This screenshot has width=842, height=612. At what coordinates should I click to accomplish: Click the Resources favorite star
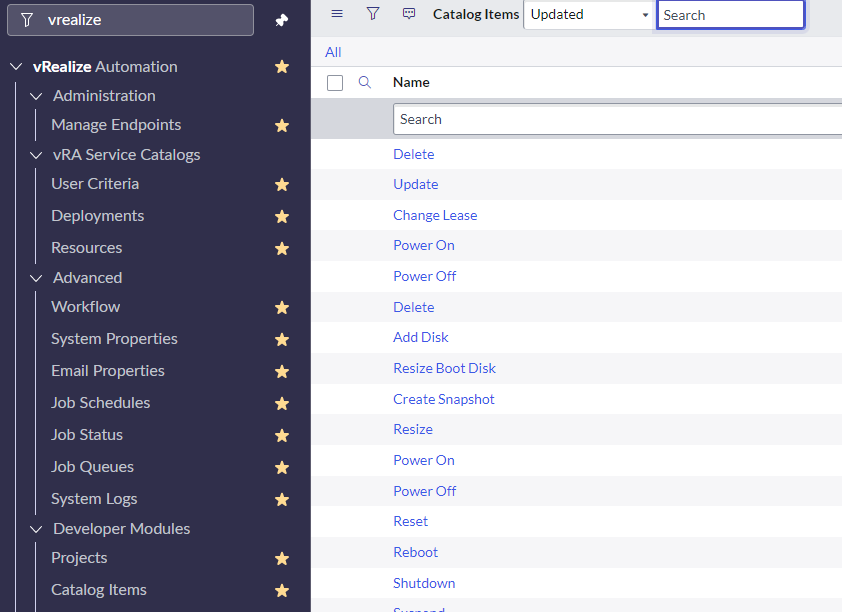[282, 249]
